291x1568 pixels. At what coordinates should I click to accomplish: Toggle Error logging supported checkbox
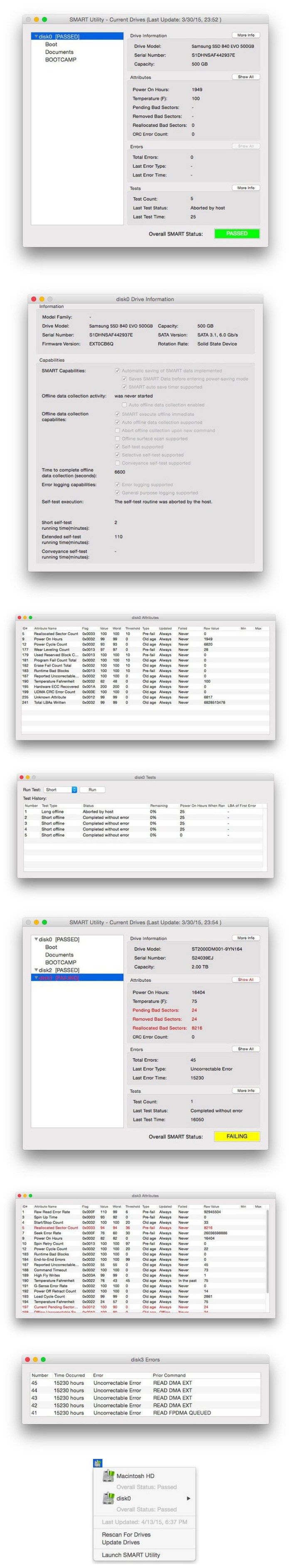(x=118, y=485)
